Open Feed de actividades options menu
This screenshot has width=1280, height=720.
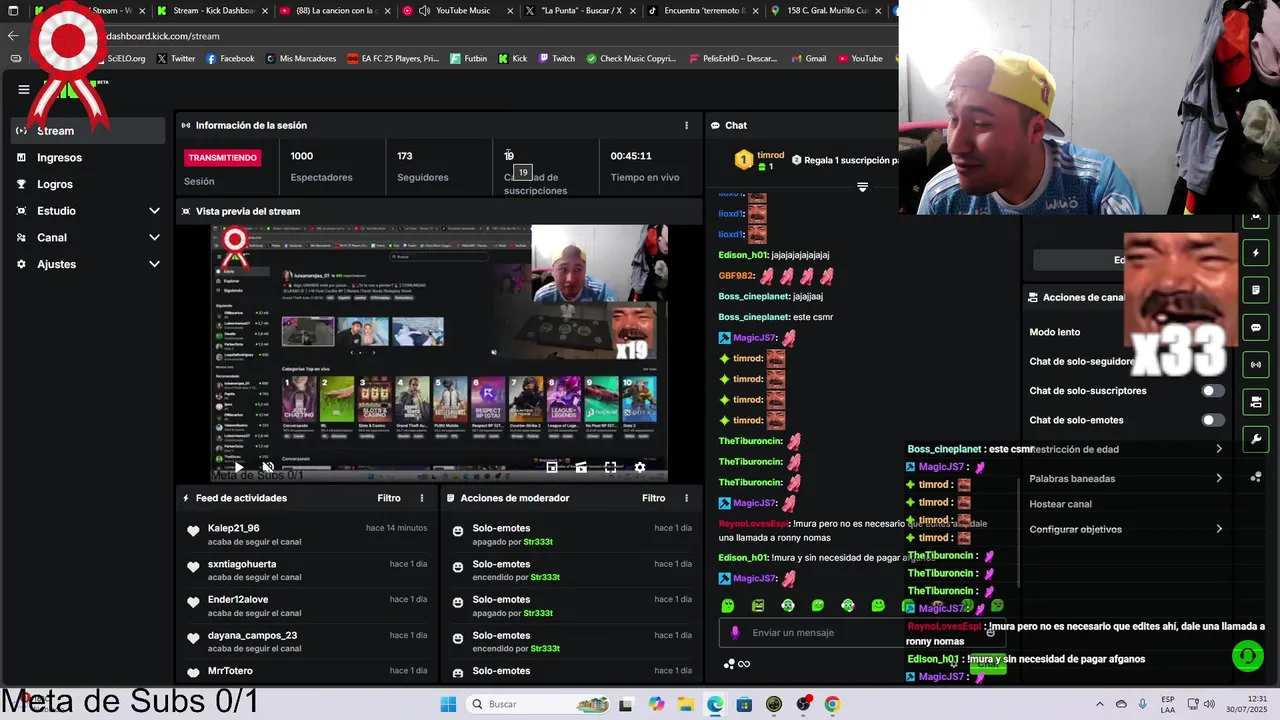(421, 498)
